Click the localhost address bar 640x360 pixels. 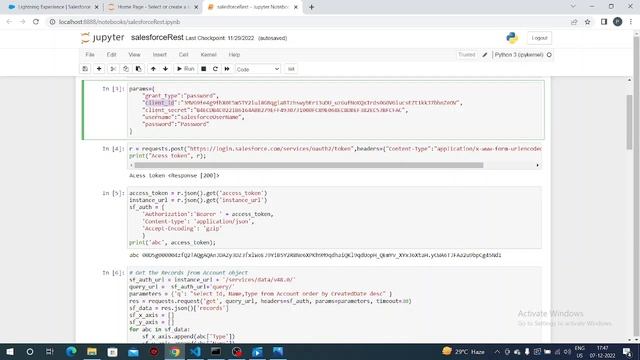click(306, 22)
